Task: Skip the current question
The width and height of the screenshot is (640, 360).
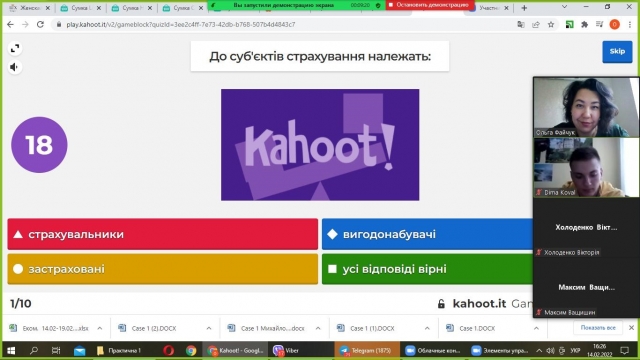Action: (x=617, y=51)
